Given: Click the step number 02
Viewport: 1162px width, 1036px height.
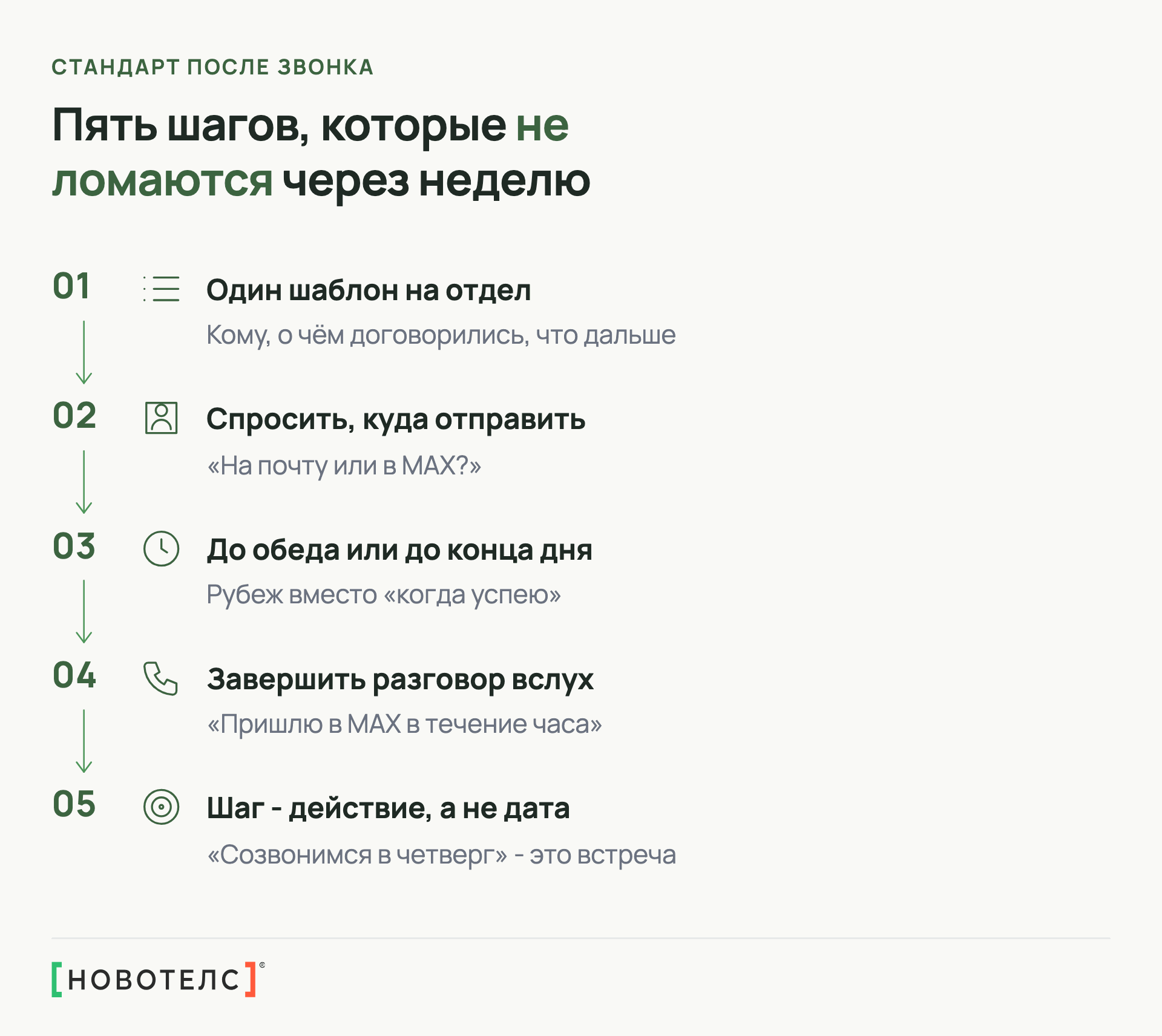Looking at the screenshot, I should [74, 416].
